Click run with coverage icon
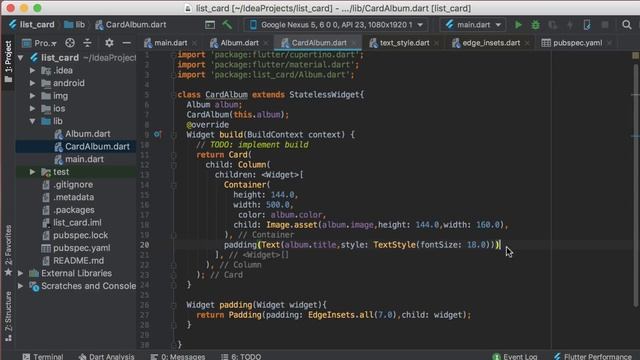 pyautogui.click(x=553, y=25)
